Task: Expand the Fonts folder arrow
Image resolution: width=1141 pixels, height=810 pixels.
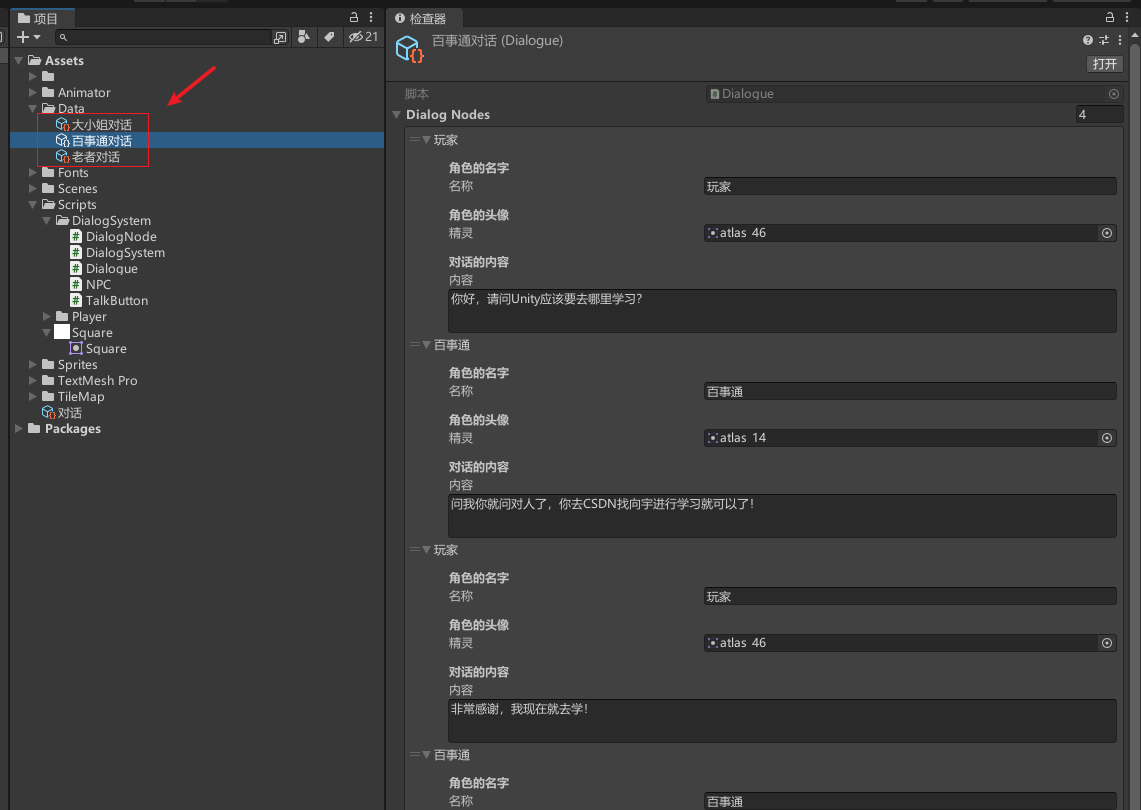Action: coord(33,172)
